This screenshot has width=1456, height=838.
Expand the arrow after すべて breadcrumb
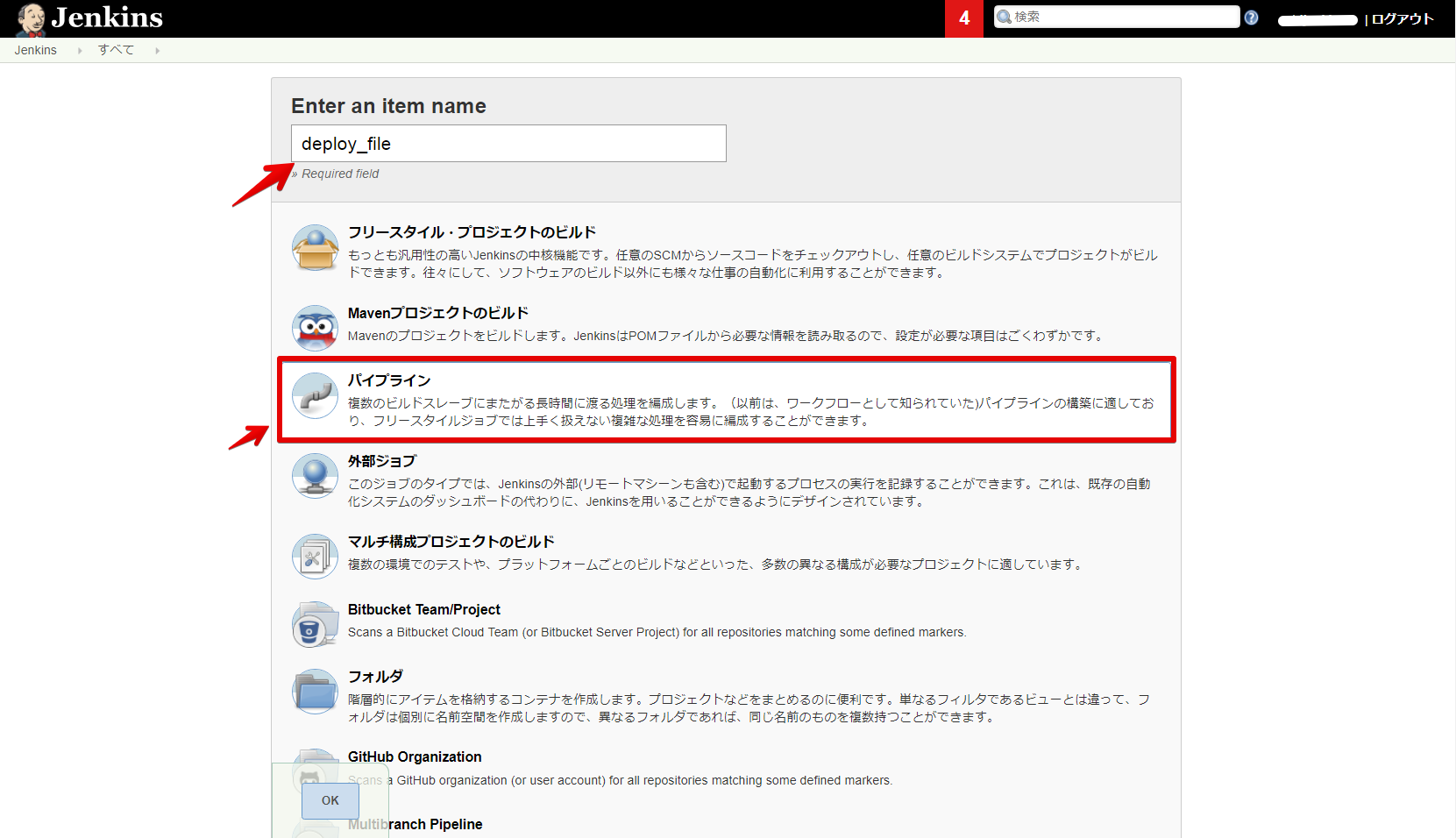point(157,51)
